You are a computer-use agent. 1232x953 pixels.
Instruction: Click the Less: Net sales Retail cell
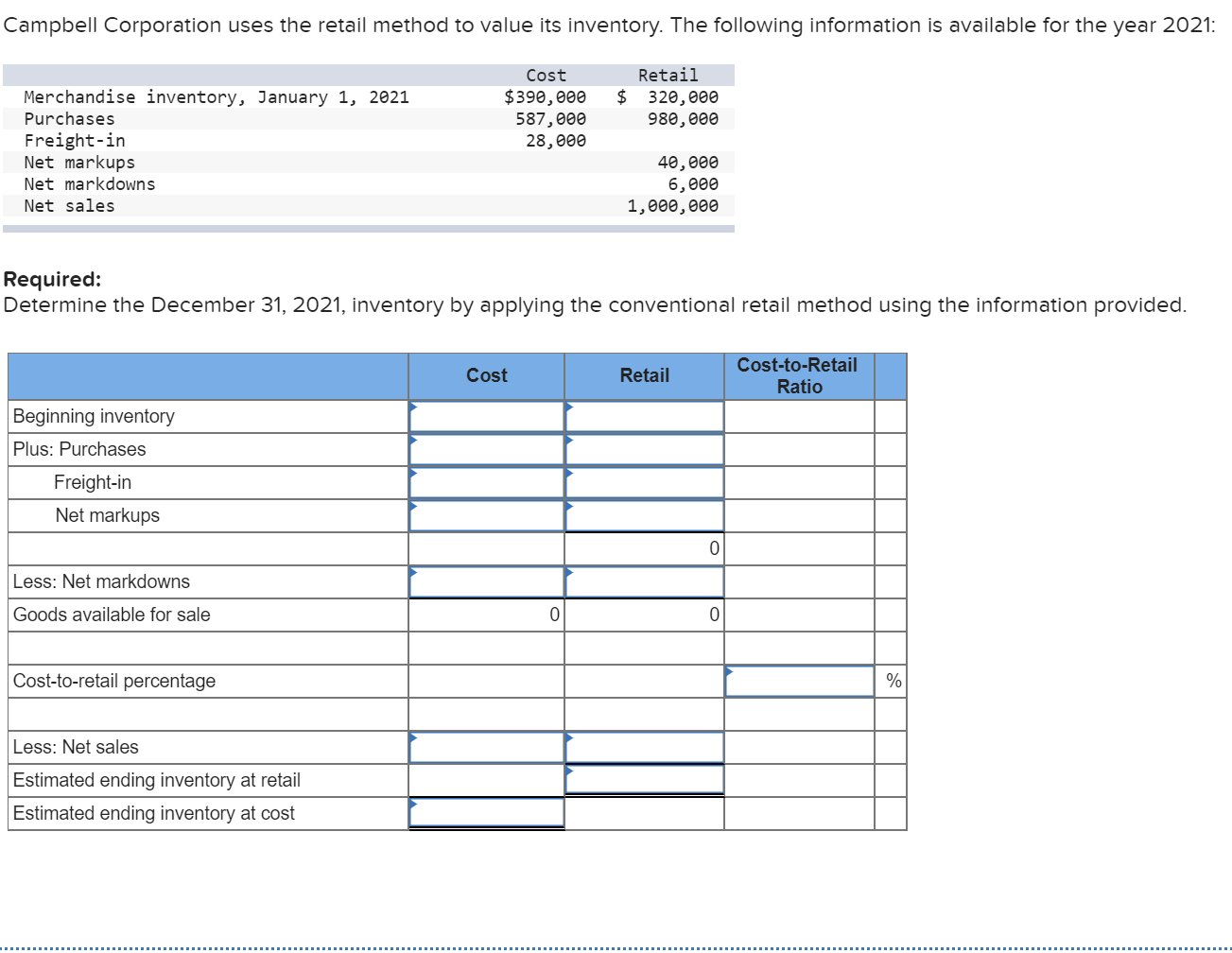pyautogui.click(x=645, y=747)
